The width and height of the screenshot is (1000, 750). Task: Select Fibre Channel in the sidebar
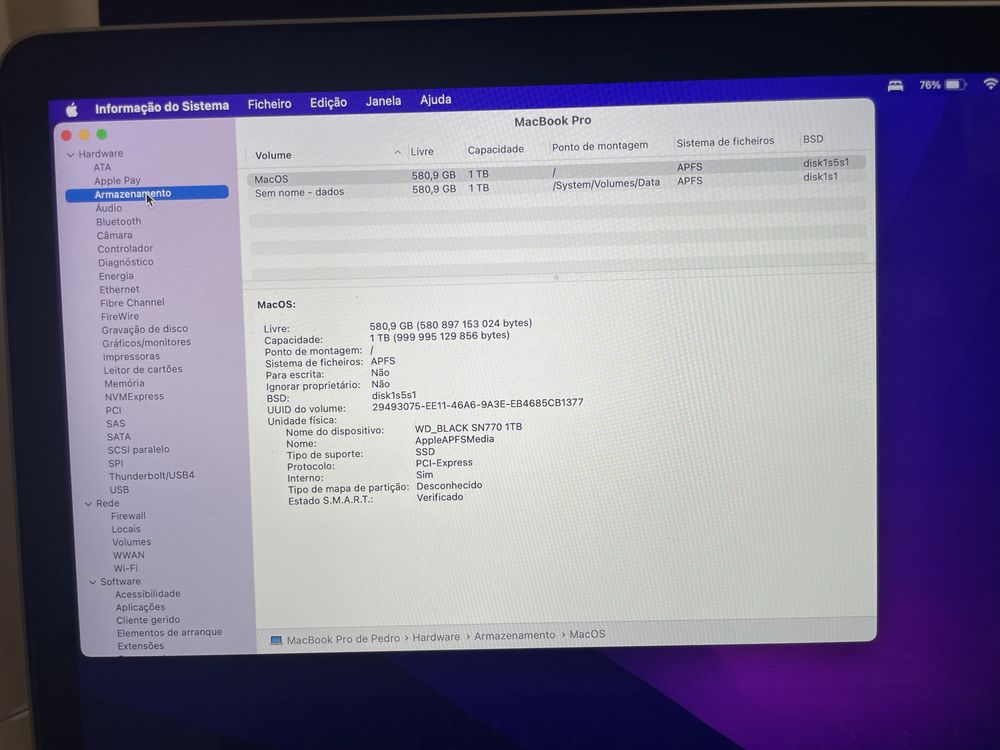click(132, 303)
